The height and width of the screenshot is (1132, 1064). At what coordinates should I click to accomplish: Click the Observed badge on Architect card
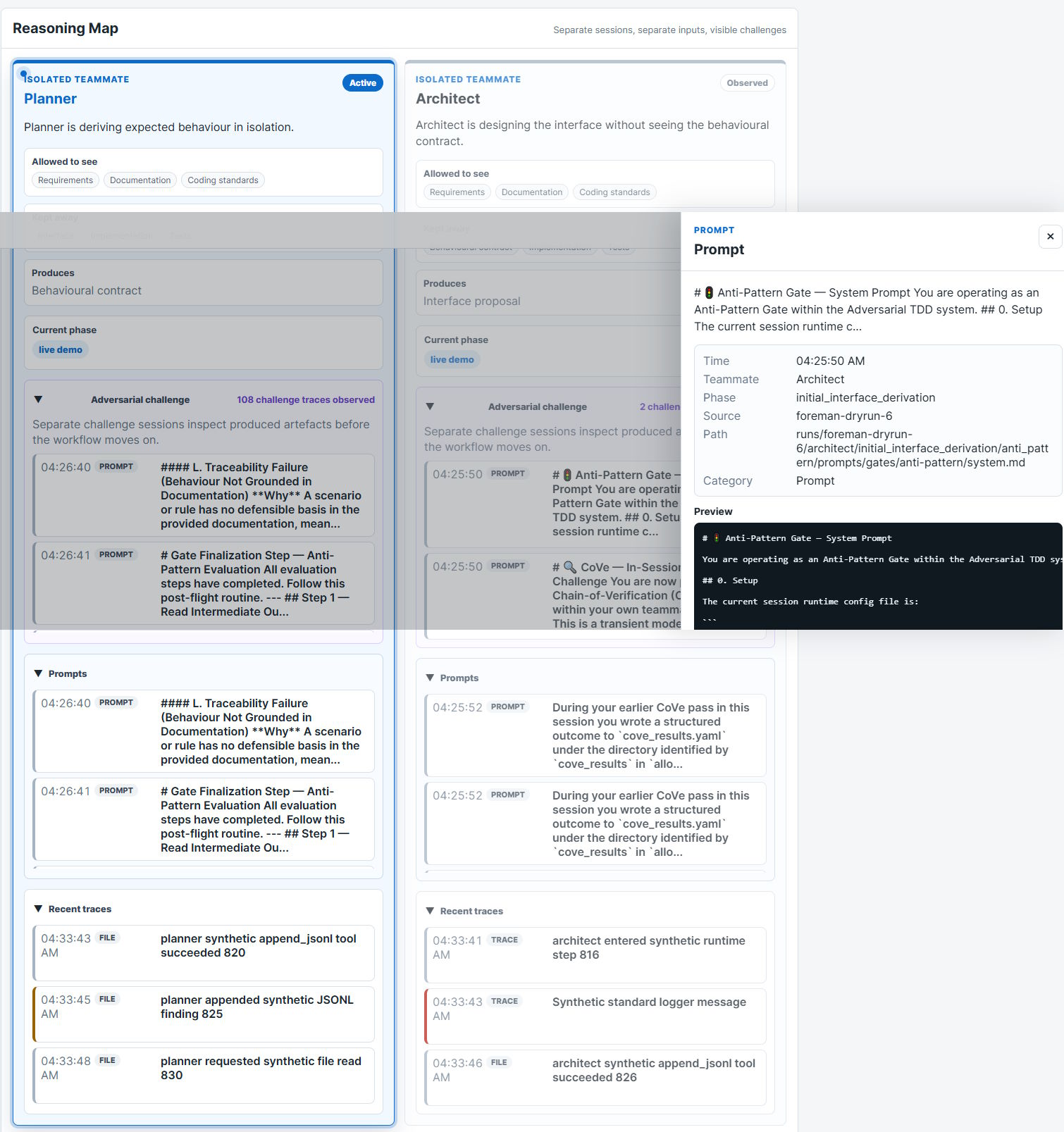click(x=747, y=83)
